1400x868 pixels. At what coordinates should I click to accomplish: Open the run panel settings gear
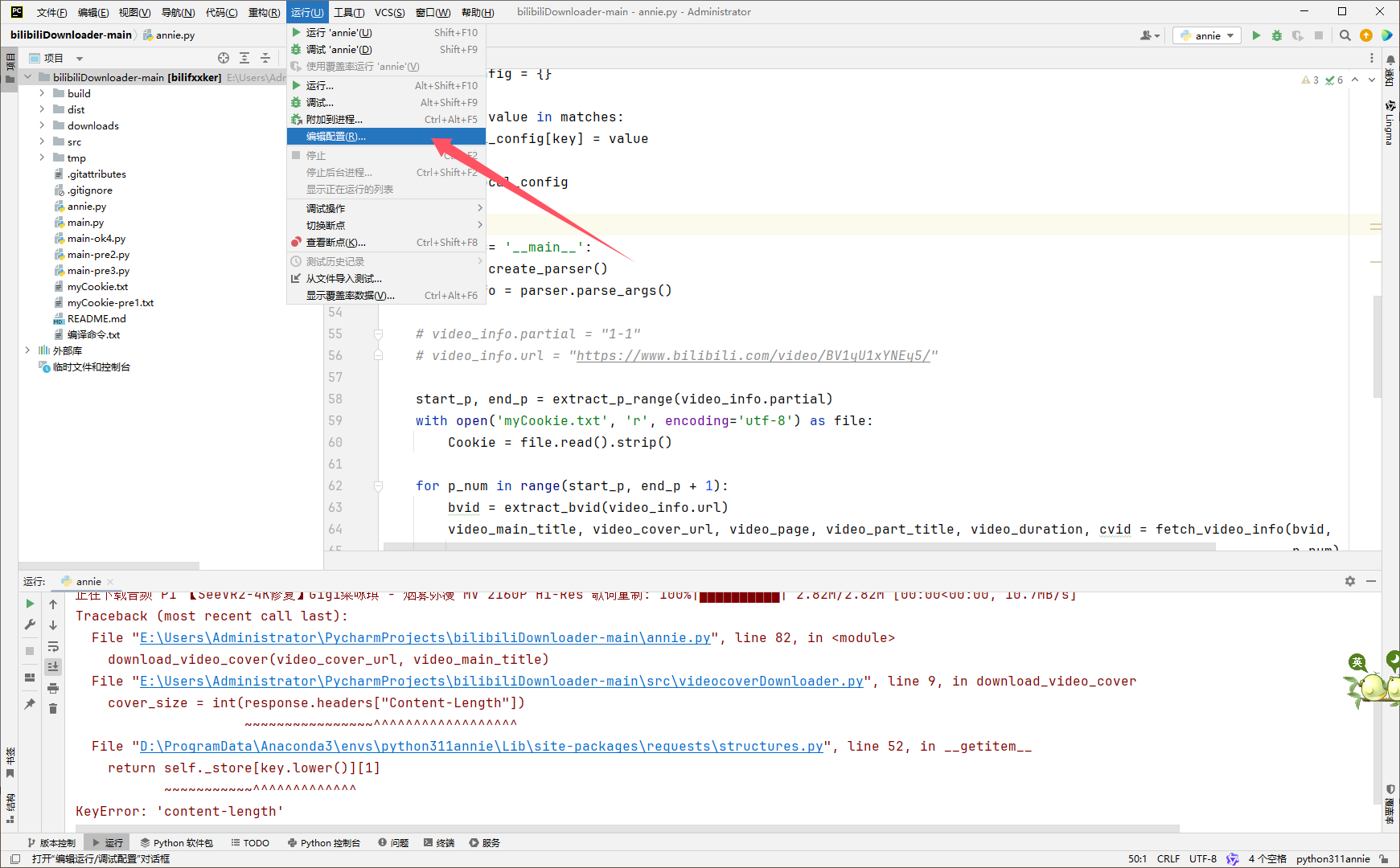[1350, 581]
